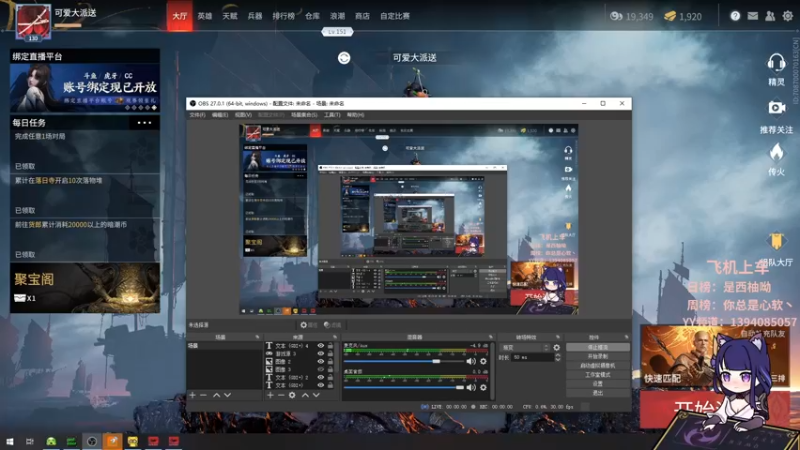The image size is (800, 450).
Task: Open the transition type dropdown in 转场特效
Action: (526, 347)
